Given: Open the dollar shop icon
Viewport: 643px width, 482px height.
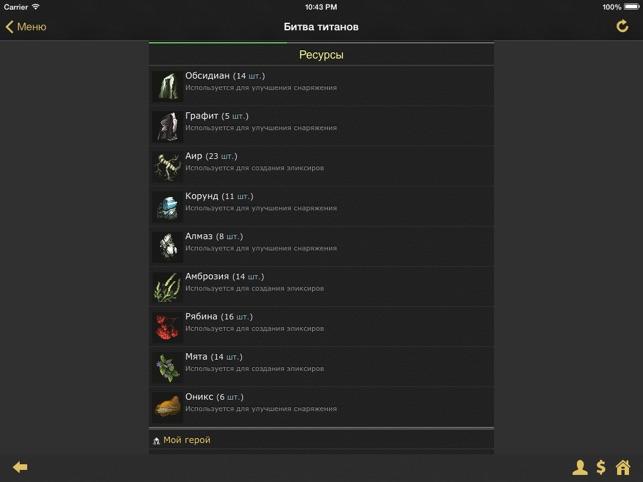Looking at the screenshot, I should tap(601, 467).
